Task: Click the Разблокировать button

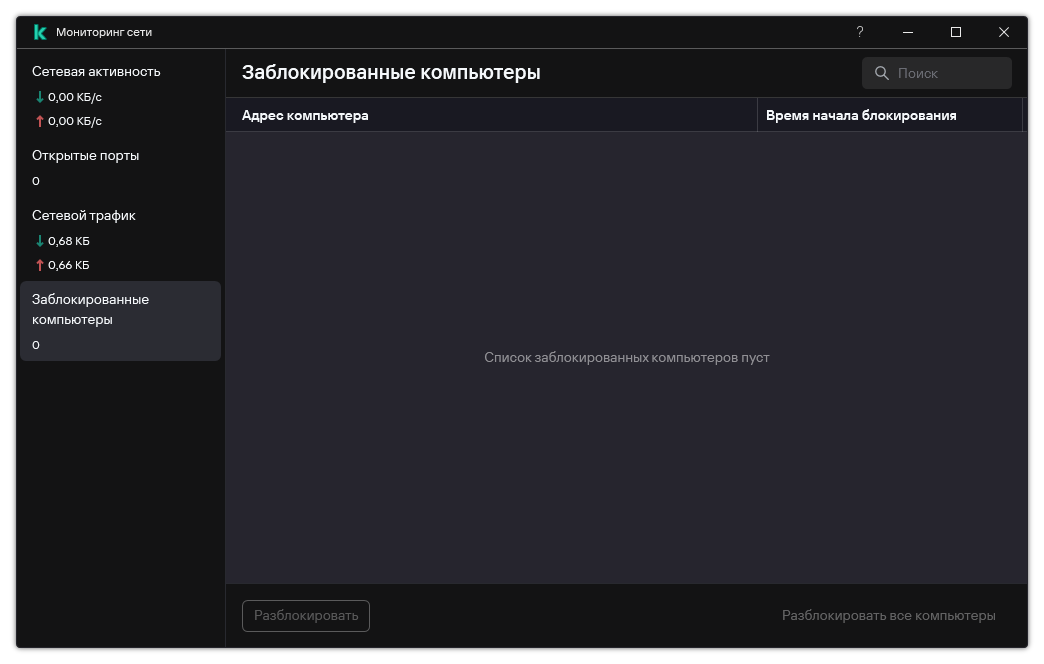Action: click(x=305, y=615)
